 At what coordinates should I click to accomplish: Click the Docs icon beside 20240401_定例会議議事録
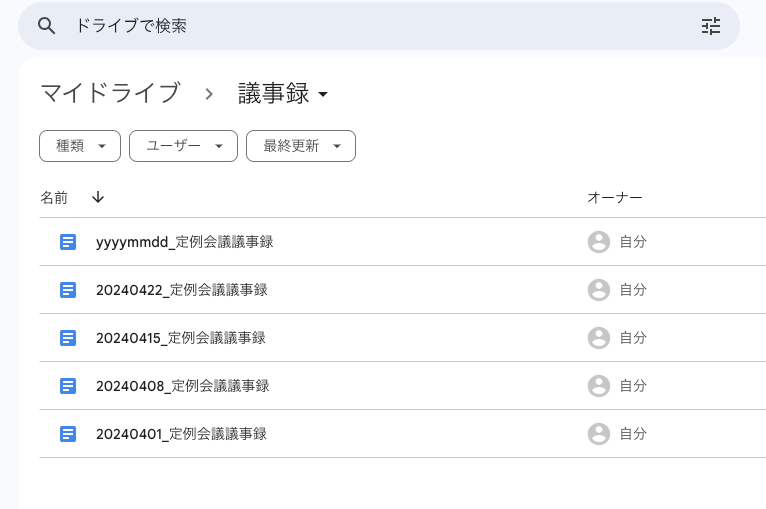(68, 434)
